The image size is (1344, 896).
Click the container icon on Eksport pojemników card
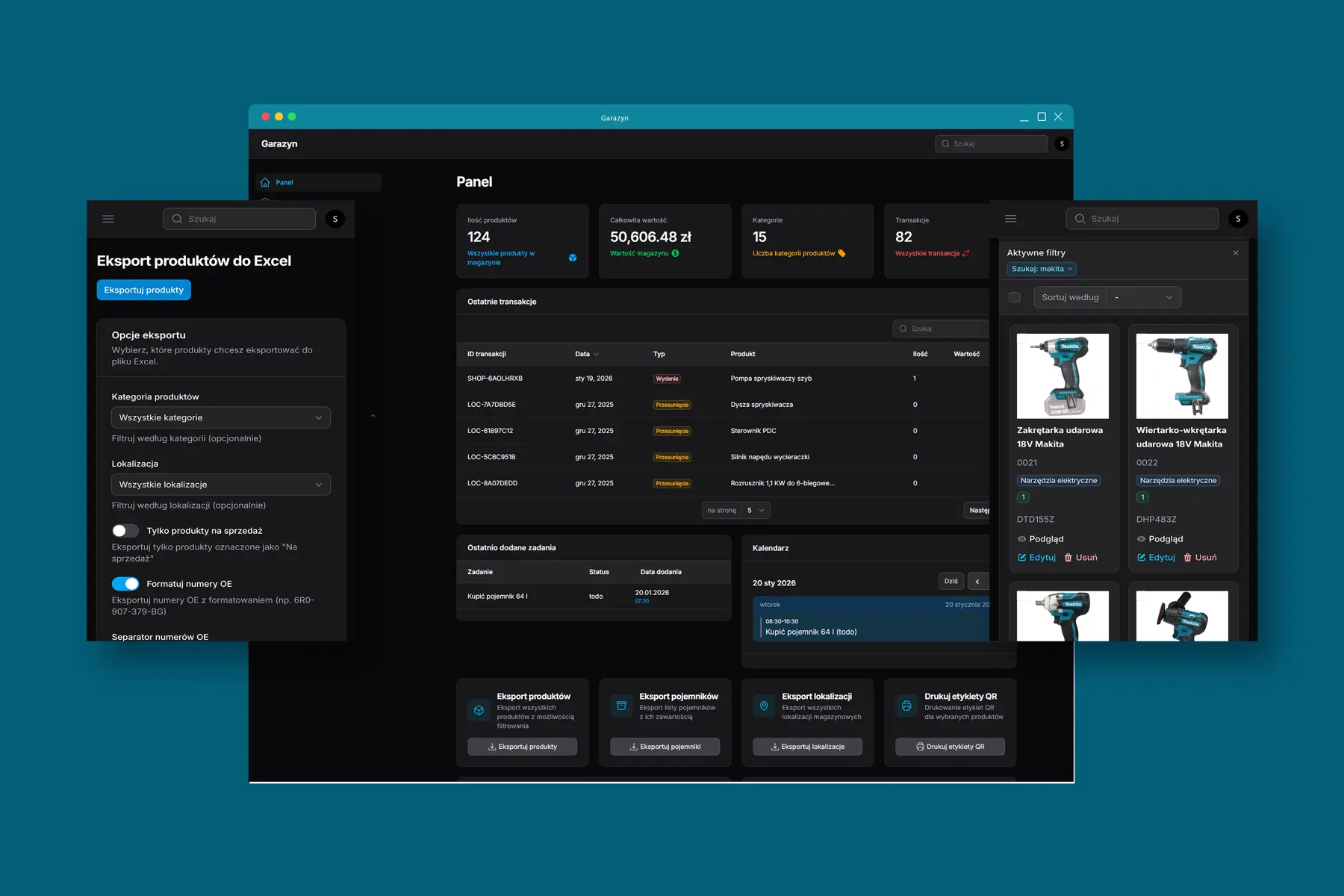tap(621, 705)
